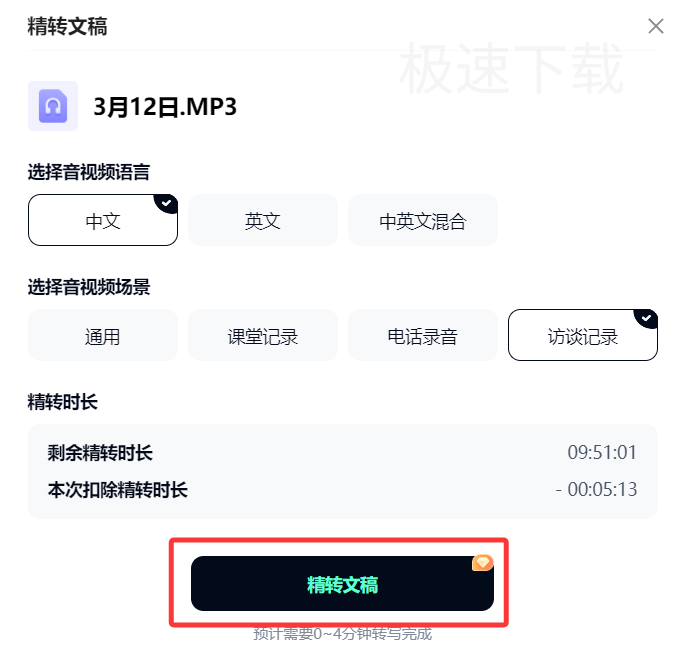Start transcription with the 精转文稿 button
The height and width of the screenshot is (660, 679).
pyautogui.click(x=342, y=584)
